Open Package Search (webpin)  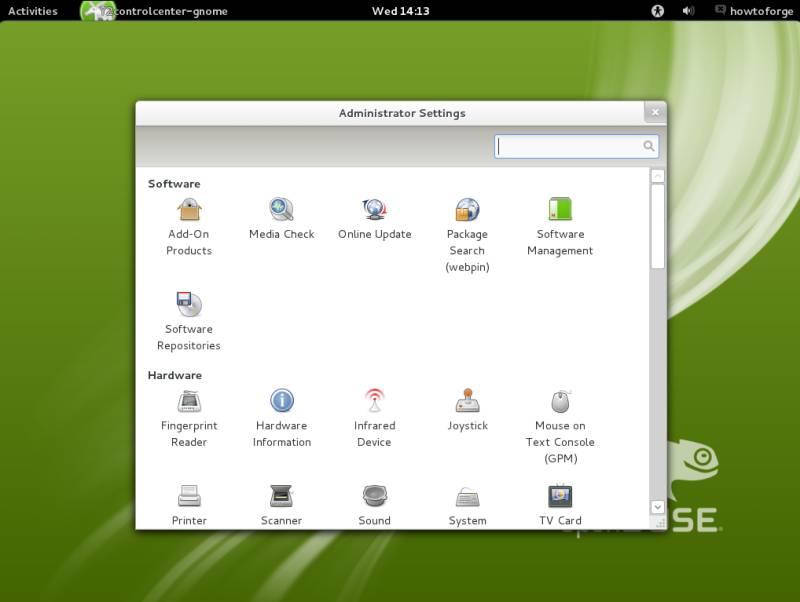click(x=467, y=235)
